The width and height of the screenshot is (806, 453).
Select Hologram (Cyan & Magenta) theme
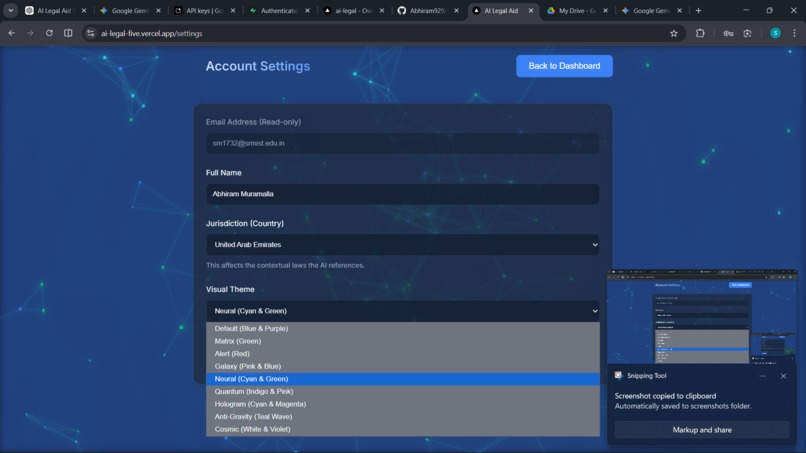(x=402, y=404)
